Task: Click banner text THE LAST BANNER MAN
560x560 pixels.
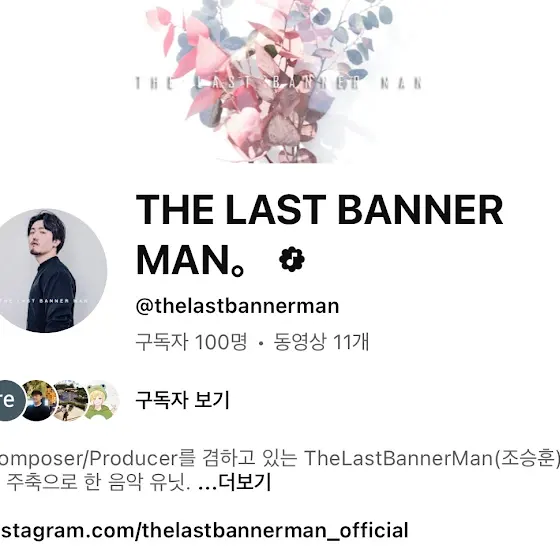Action: (279, 83)
